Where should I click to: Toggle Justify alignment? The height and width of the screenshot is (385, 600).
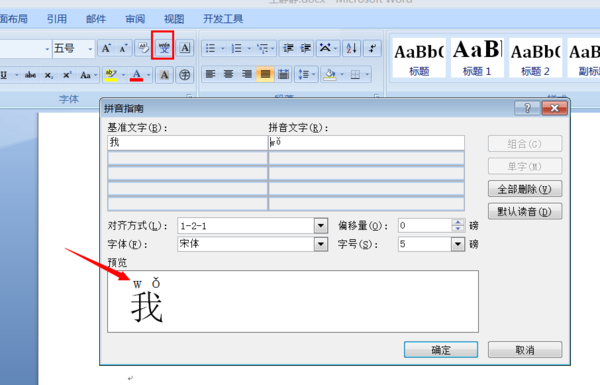[x=265, y=74]
